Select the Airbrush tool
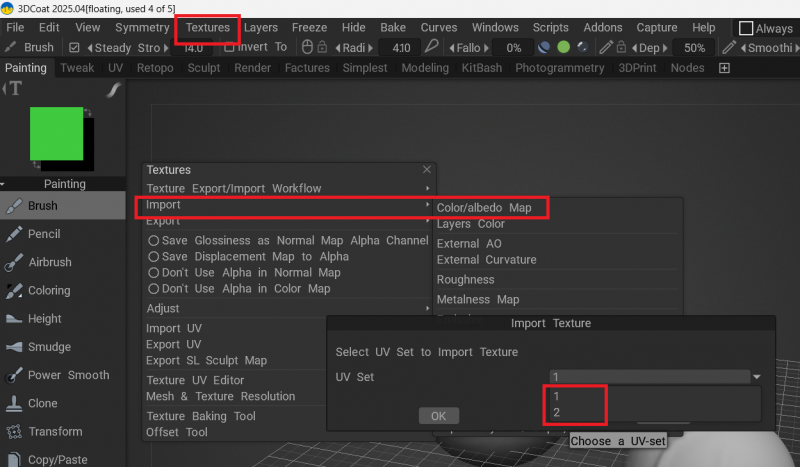The height and width of the screenshot is (467, 800). [x=50, y=262]
